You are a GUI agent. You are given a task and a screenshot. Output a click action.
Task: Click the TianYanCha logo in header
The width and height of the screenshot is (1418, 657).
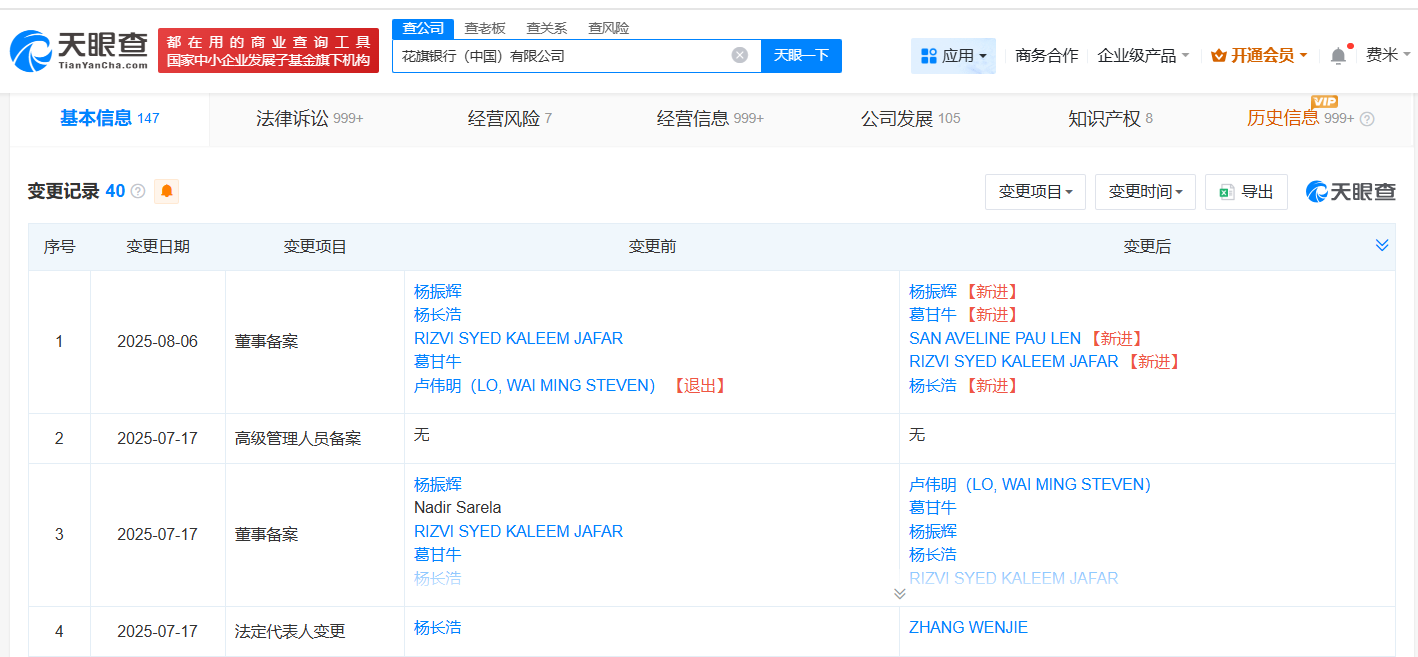click(x=79, y=51)
